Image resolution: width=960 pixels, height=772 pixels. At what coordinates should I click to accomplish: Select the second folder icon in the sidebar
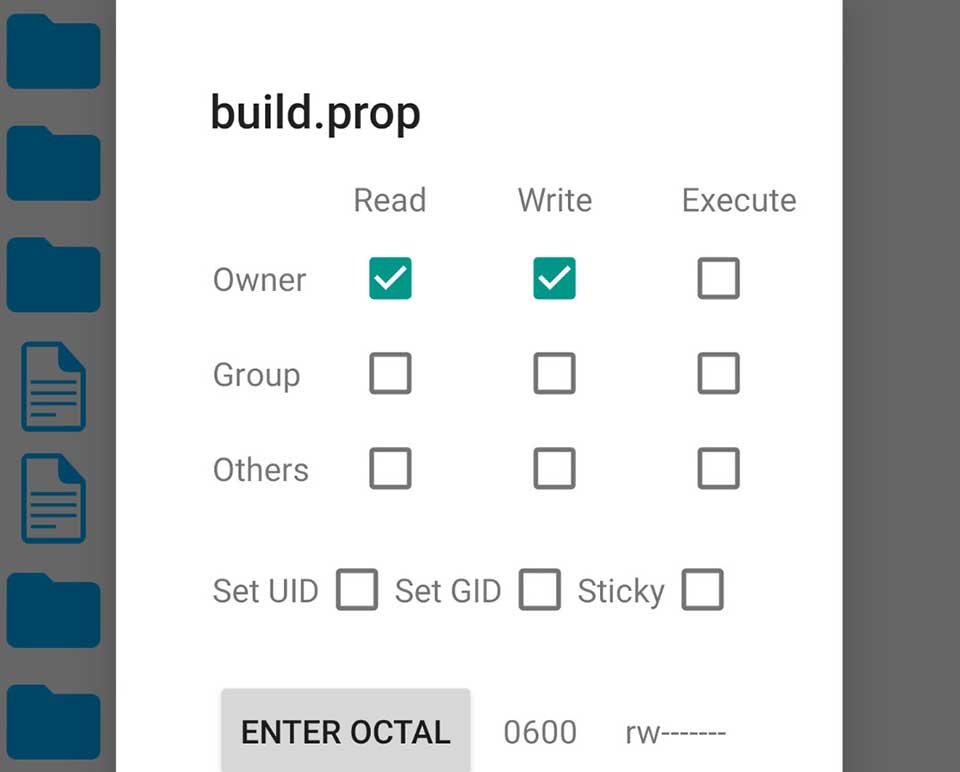click(54, 164)
